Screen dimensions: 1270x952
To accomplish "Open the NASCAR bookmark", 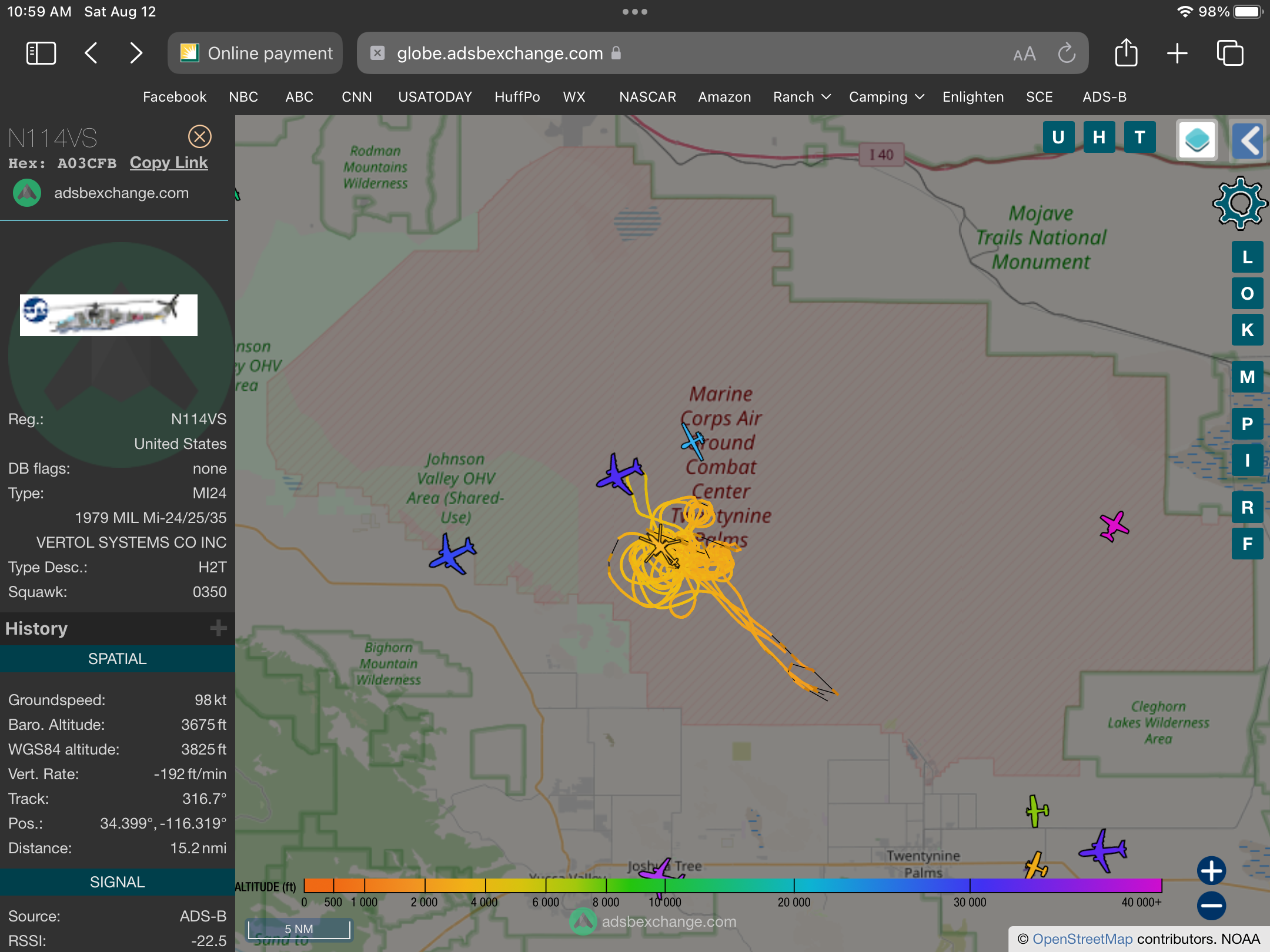I will [x=647, y=97].
